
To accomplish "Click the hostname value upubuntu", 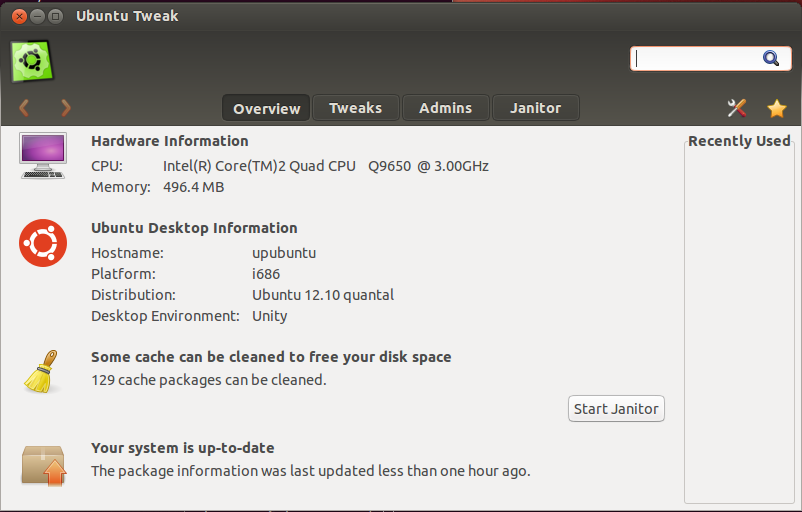I will tap(284, 253).
